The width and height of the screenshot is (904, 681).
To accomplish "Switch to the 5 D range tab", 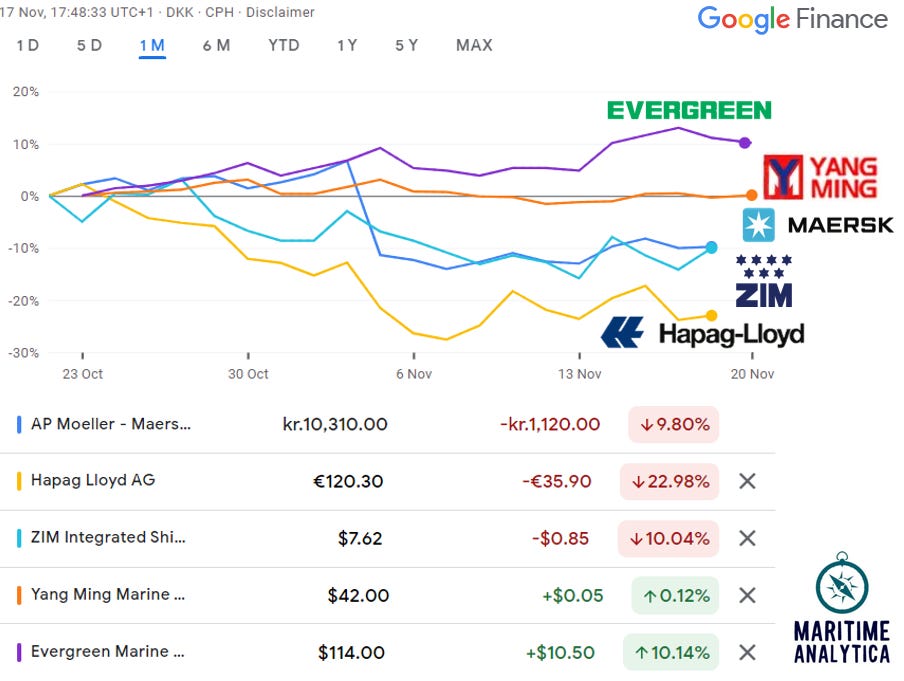I will coord(89,46).
